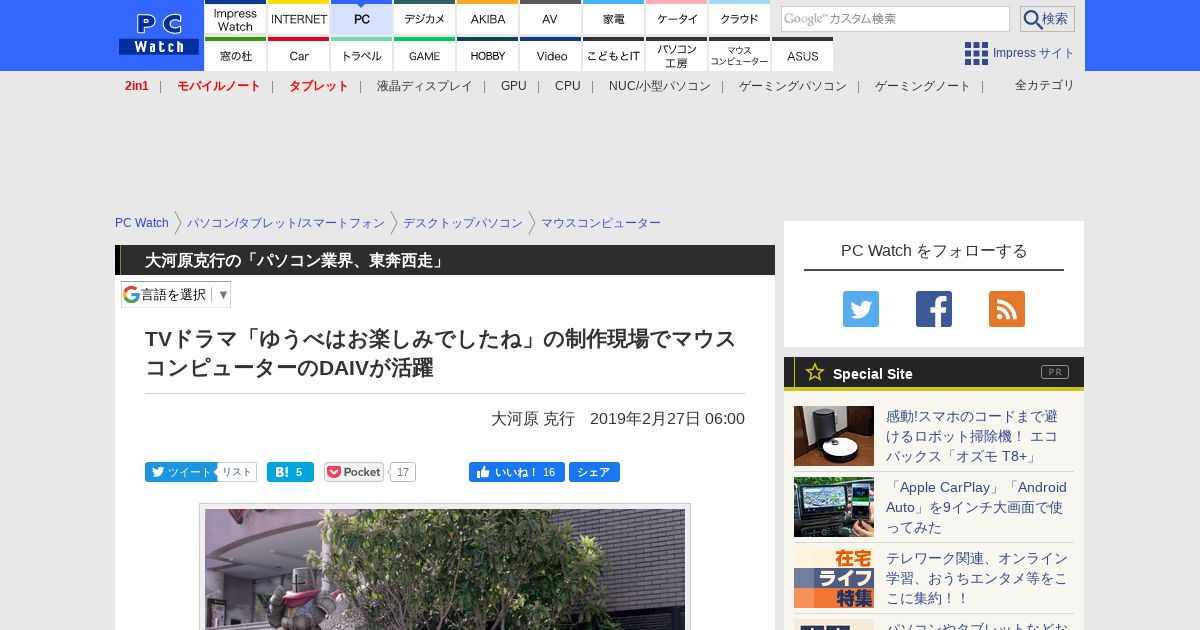Open the AV tab
The width and height of the screenshot is (1200, 630).
(x=551, y=19)
